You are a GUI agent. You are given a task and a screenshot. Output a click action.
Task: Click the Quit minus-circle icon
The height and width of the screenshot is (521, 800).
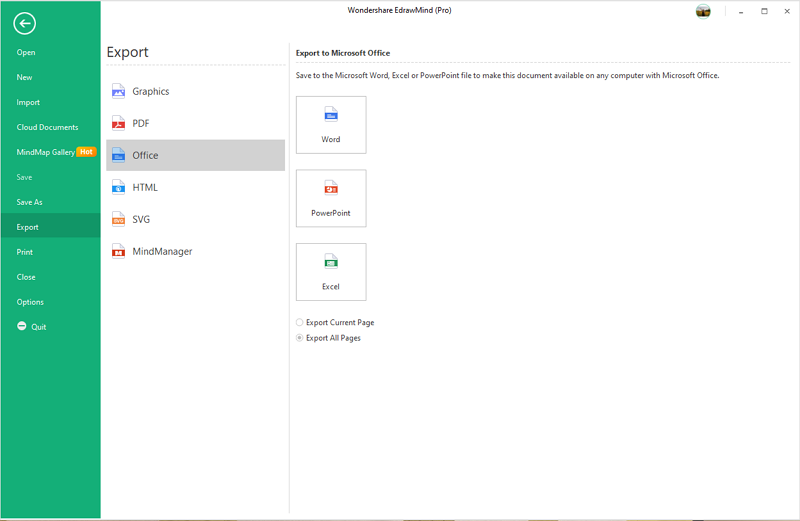click(21, 326)
